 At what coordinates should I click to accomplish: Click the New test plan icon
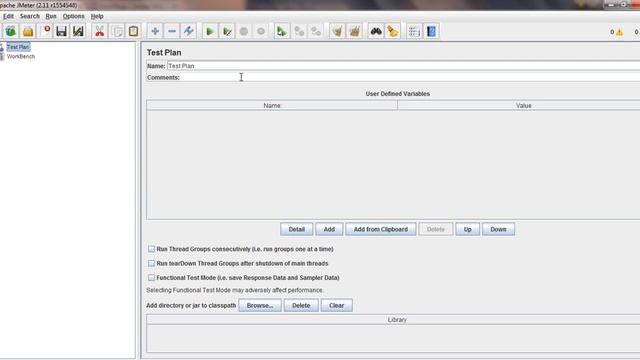pos(11,31)
